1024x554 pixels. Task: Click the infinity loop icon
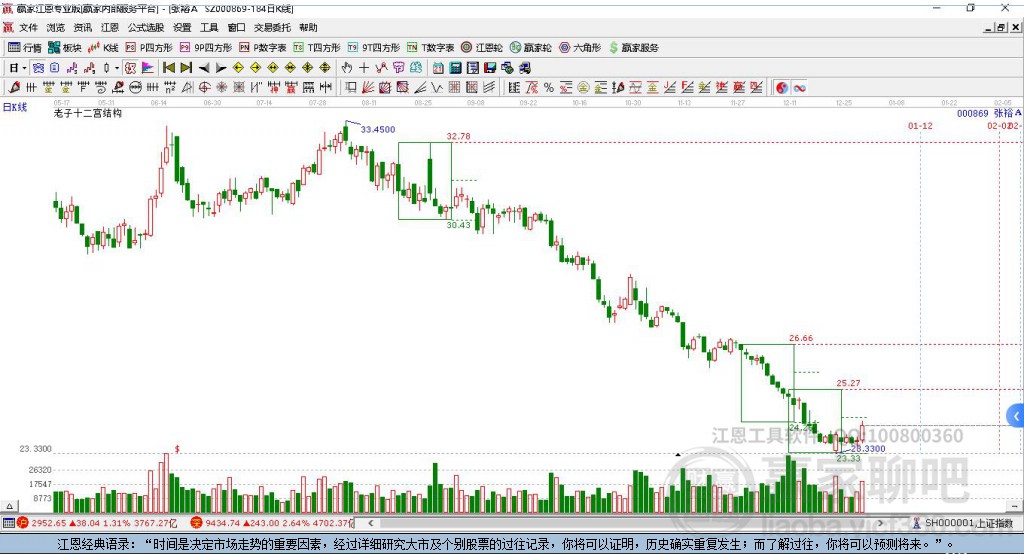pos(799,88)
